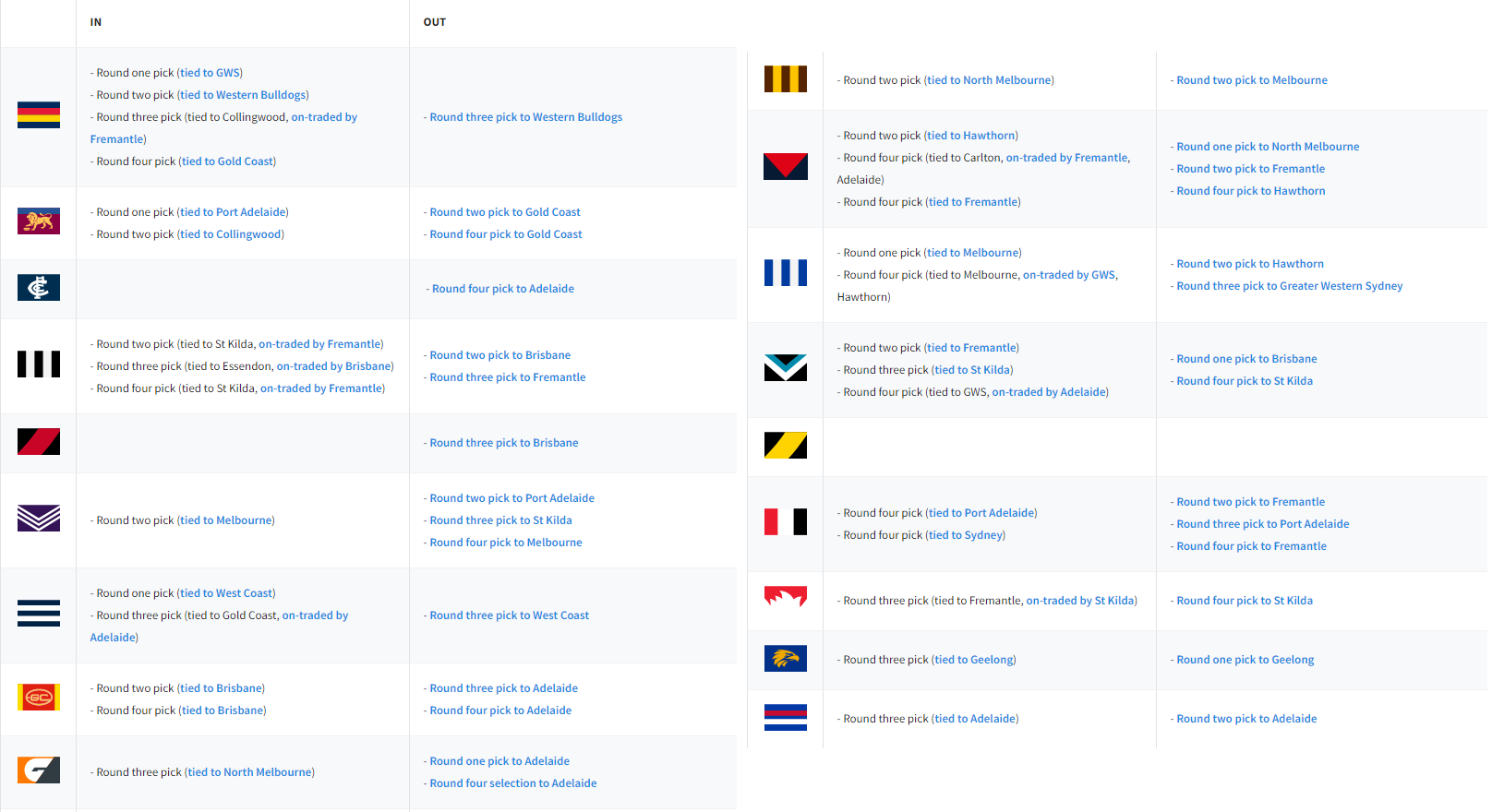
Task: Click the 'IN' column header
Action: click(96, 22)
